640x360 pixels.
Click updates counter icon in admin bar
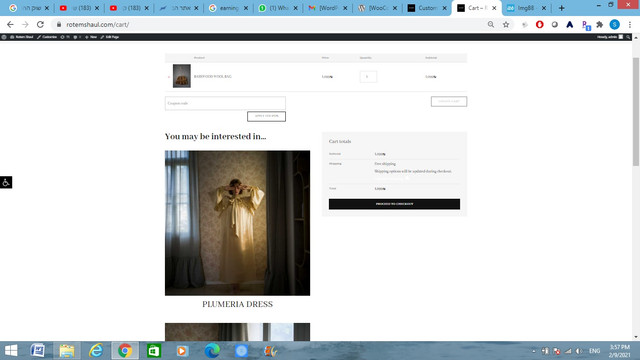point(65,37)
